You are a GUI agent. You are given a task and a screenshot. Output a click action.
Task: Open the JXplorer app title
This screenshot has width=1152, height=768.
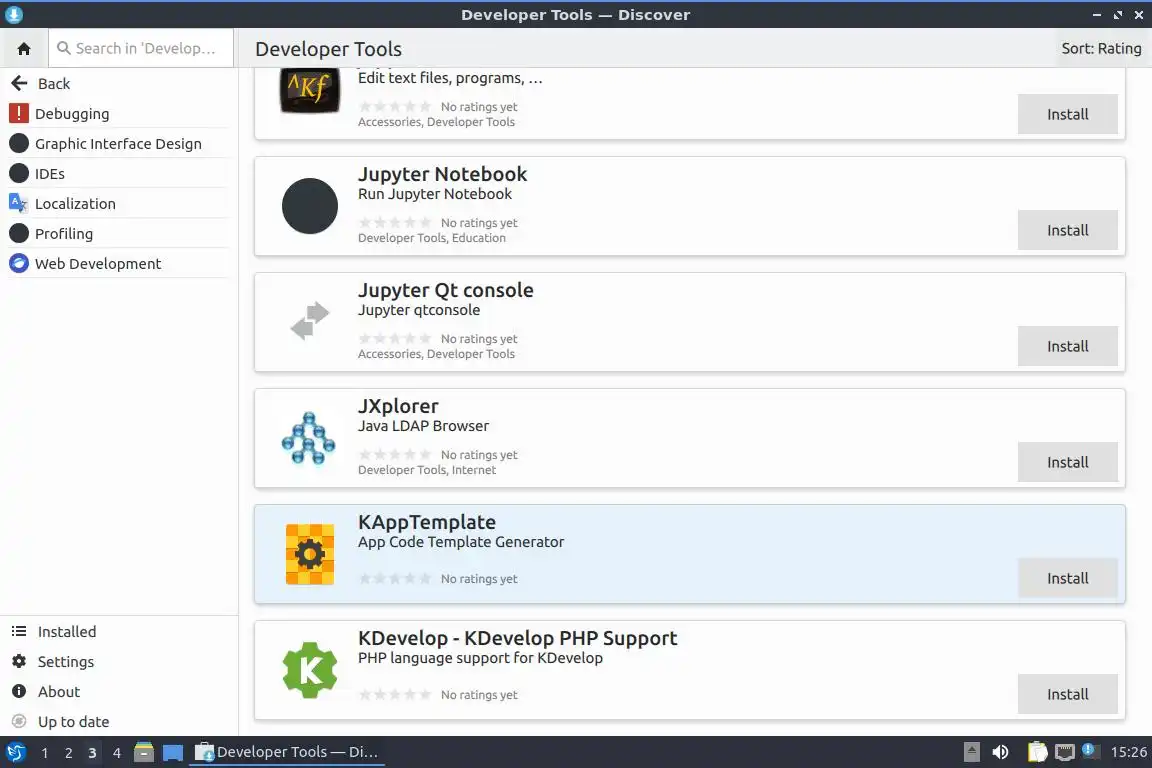click(398, 406)
